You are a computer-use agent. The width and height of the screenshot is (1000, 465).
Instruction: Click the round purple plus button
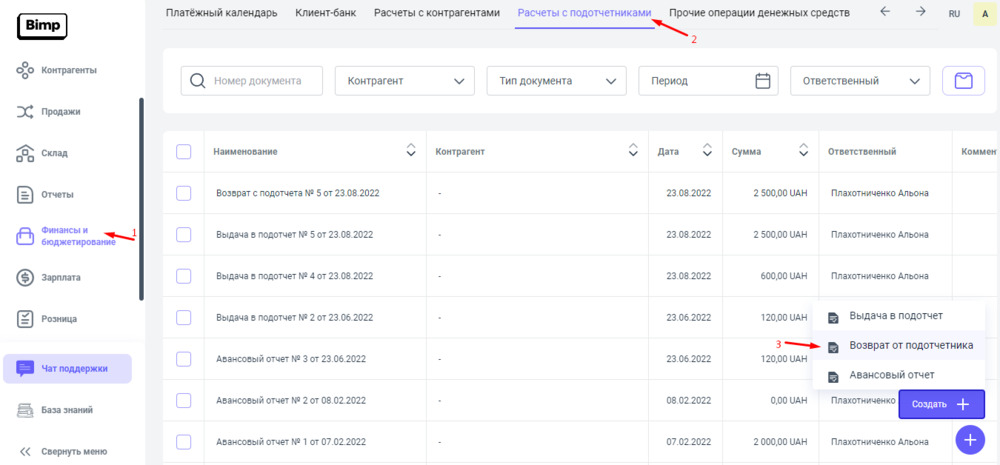point(969,440)
